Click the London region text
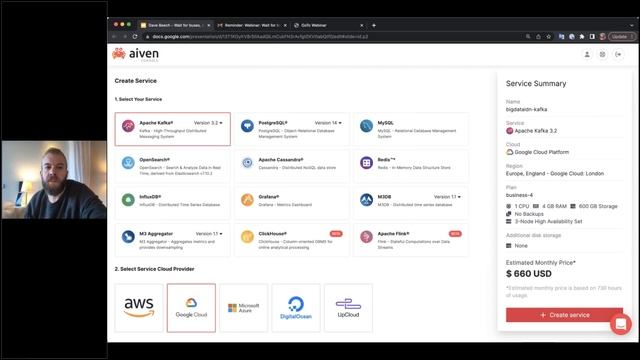The height and width of the screenshot is (360, 640). tap(555, 174)
